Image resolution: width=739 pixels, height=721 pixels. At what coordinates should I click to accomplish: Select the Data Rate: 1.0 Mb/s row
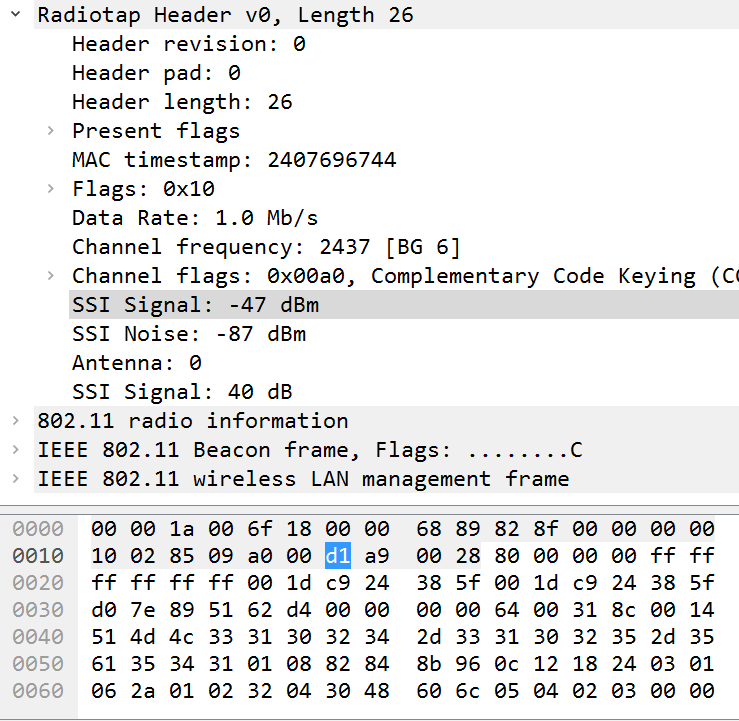click(405, 218)
